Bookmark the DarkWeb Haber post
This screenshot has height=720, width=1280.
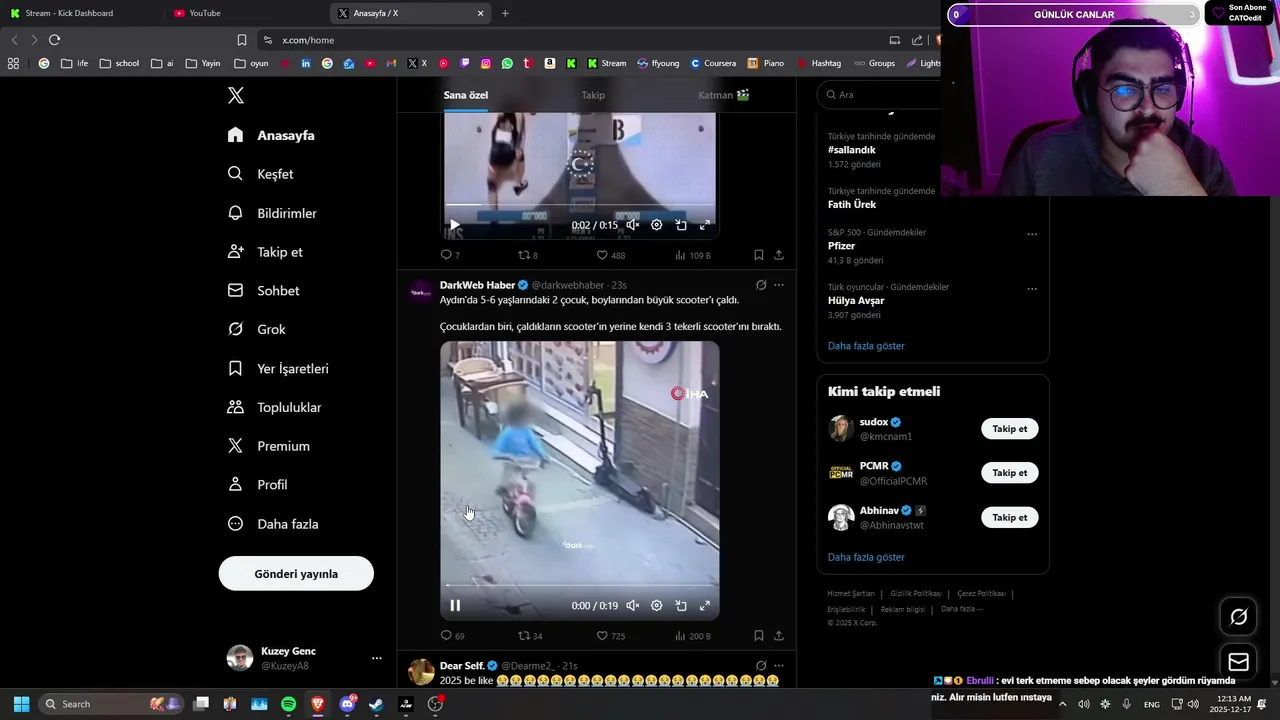pyautogui.click(x=758, y=636)
